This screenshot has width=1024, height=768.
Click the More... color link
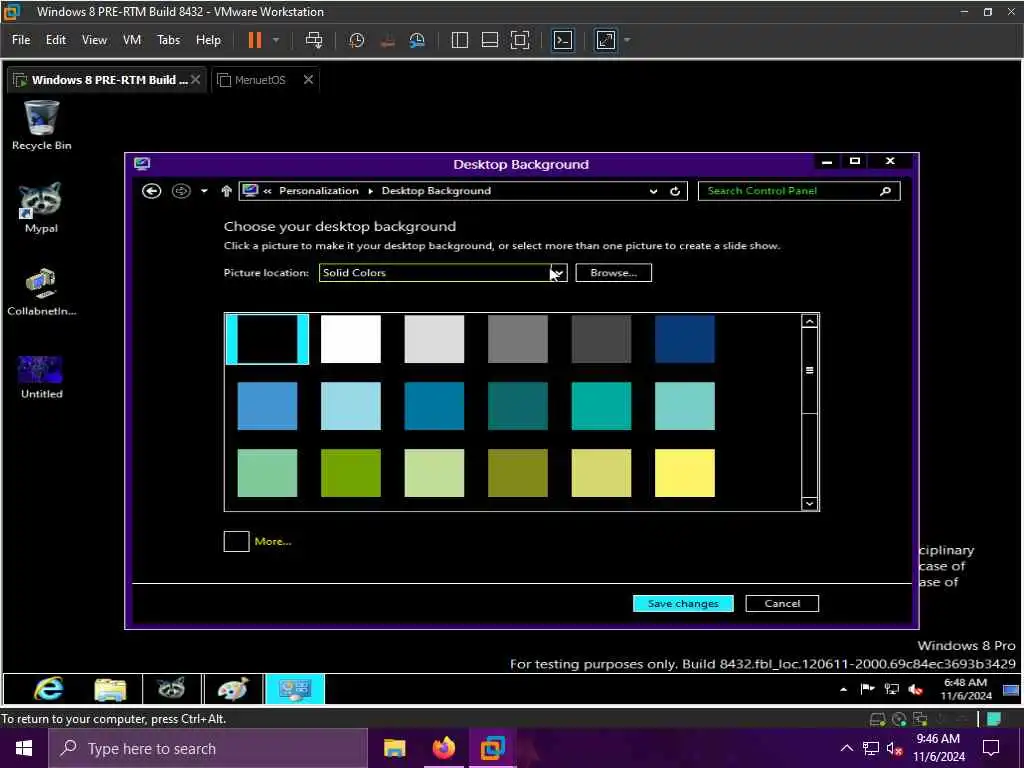[x=273, y=541]
